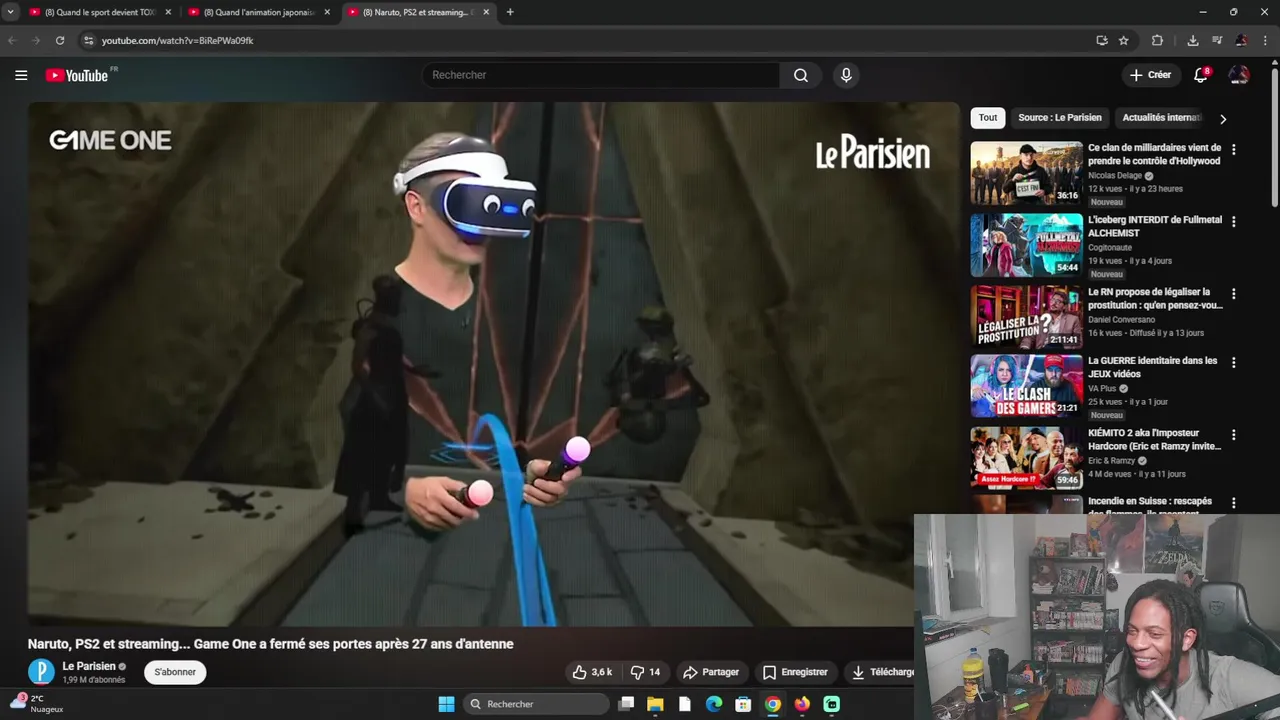
Task: Open Chrome downloads icon
Action: point(1193,40)
